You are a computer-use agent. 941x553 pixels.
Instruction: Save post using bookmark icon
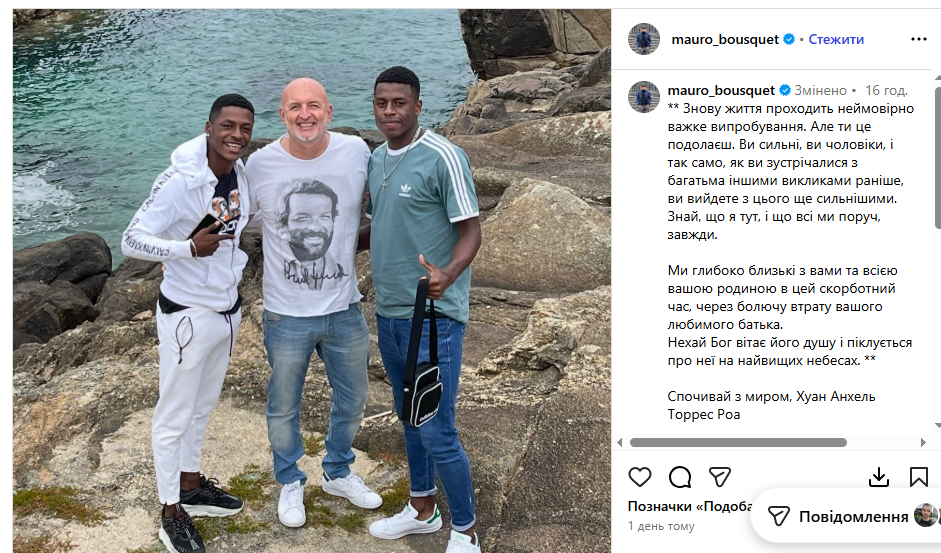(x=918, y=477)
